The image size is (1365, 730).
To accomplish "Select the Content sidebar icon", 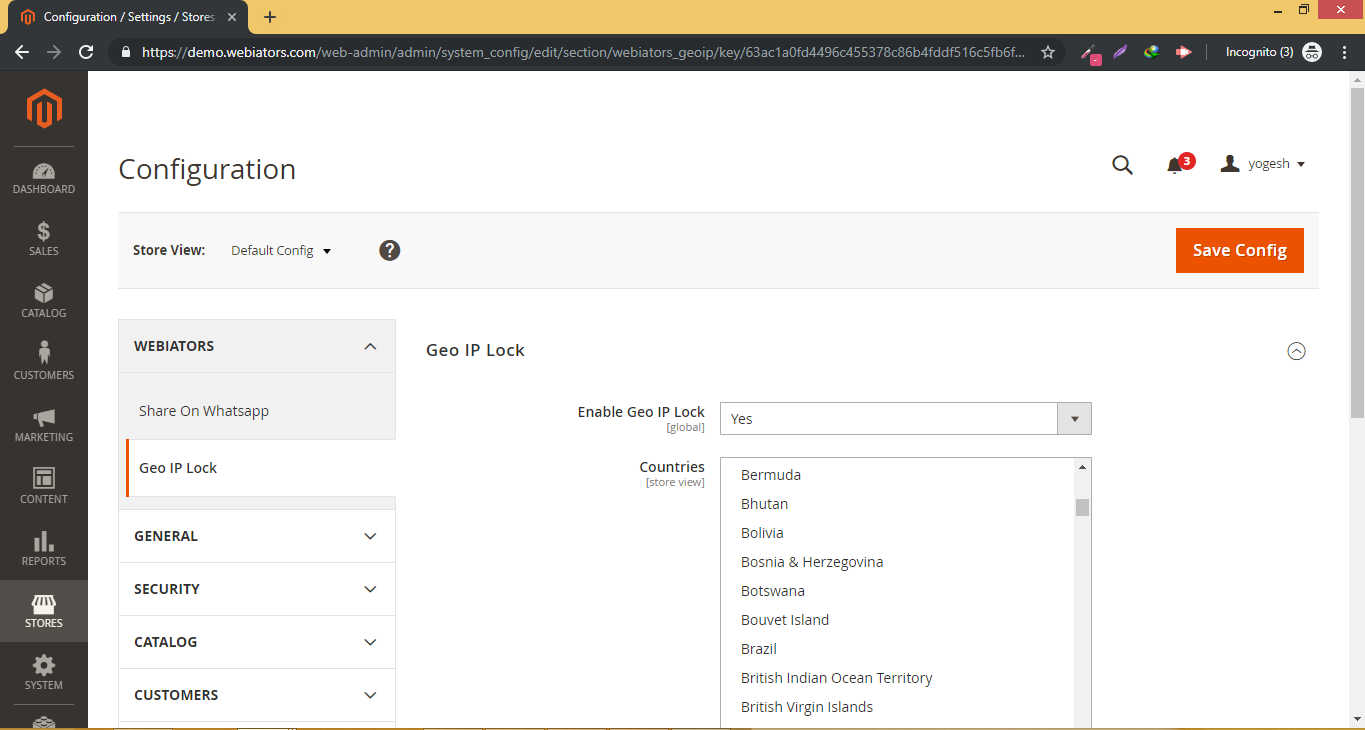I will point(43,484).
